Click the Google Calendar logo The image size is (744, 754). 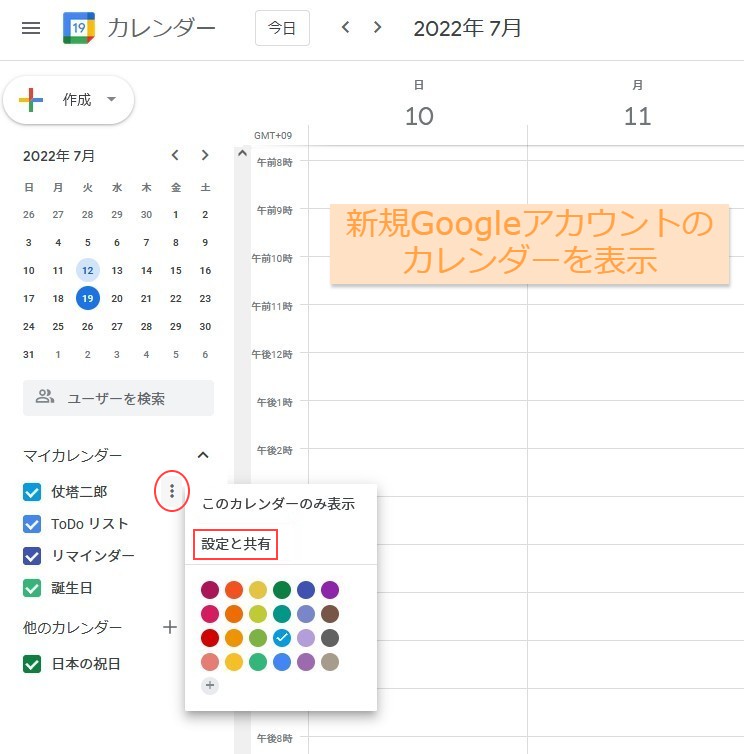(x=79, y=28)
